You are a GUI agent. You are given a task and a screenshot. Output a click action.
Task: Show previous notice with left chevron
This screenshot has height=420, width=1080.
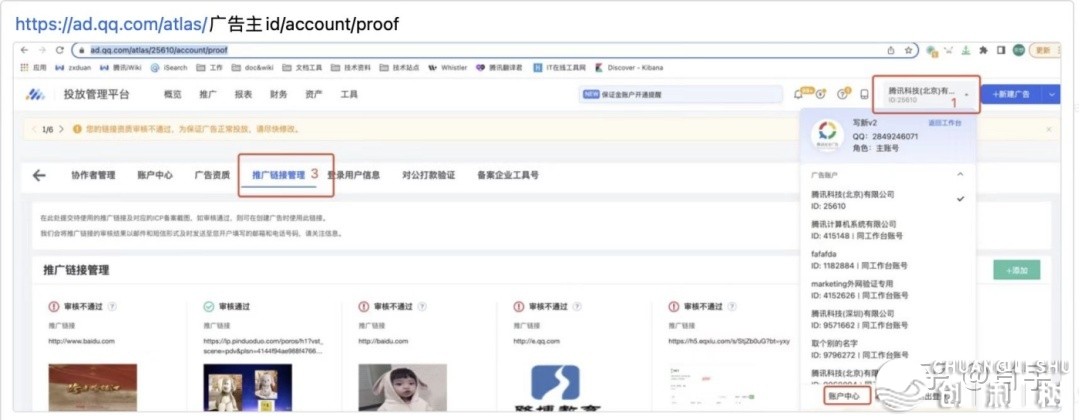[x=35, y=129]
